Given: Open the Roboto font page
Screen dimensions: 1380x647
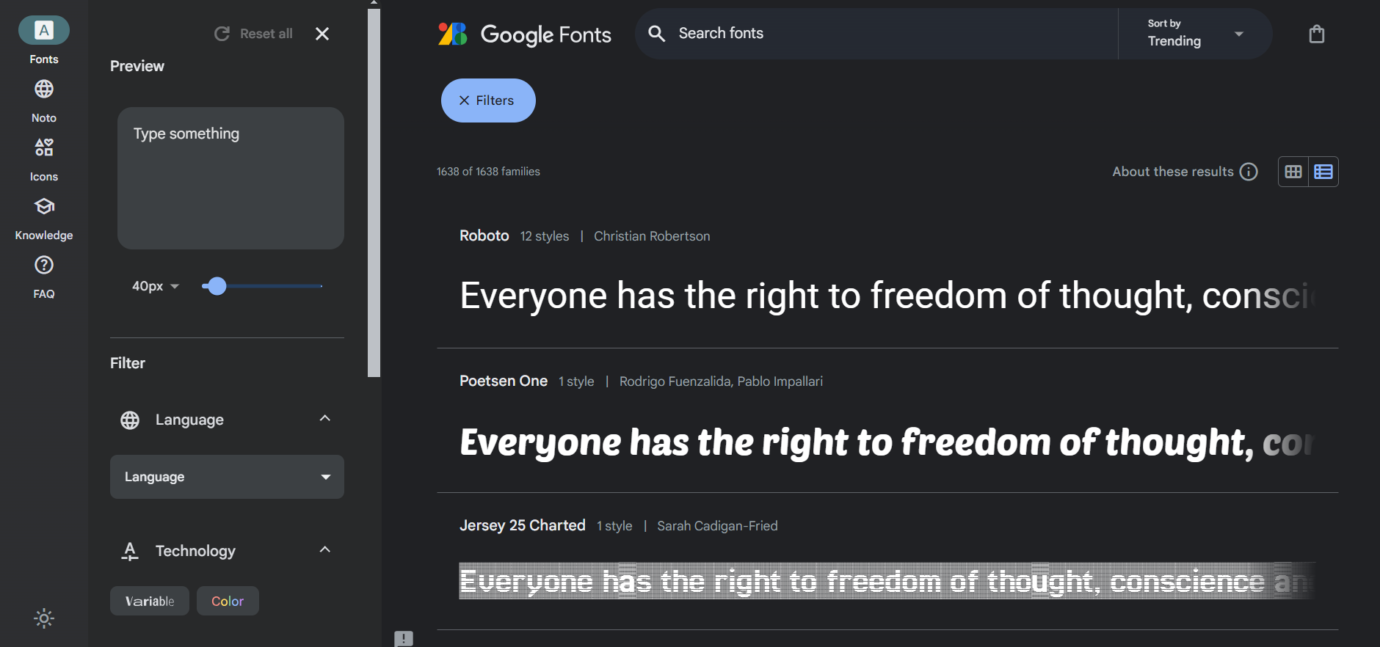Looking at the screenshot, I should tap(484, 235).
